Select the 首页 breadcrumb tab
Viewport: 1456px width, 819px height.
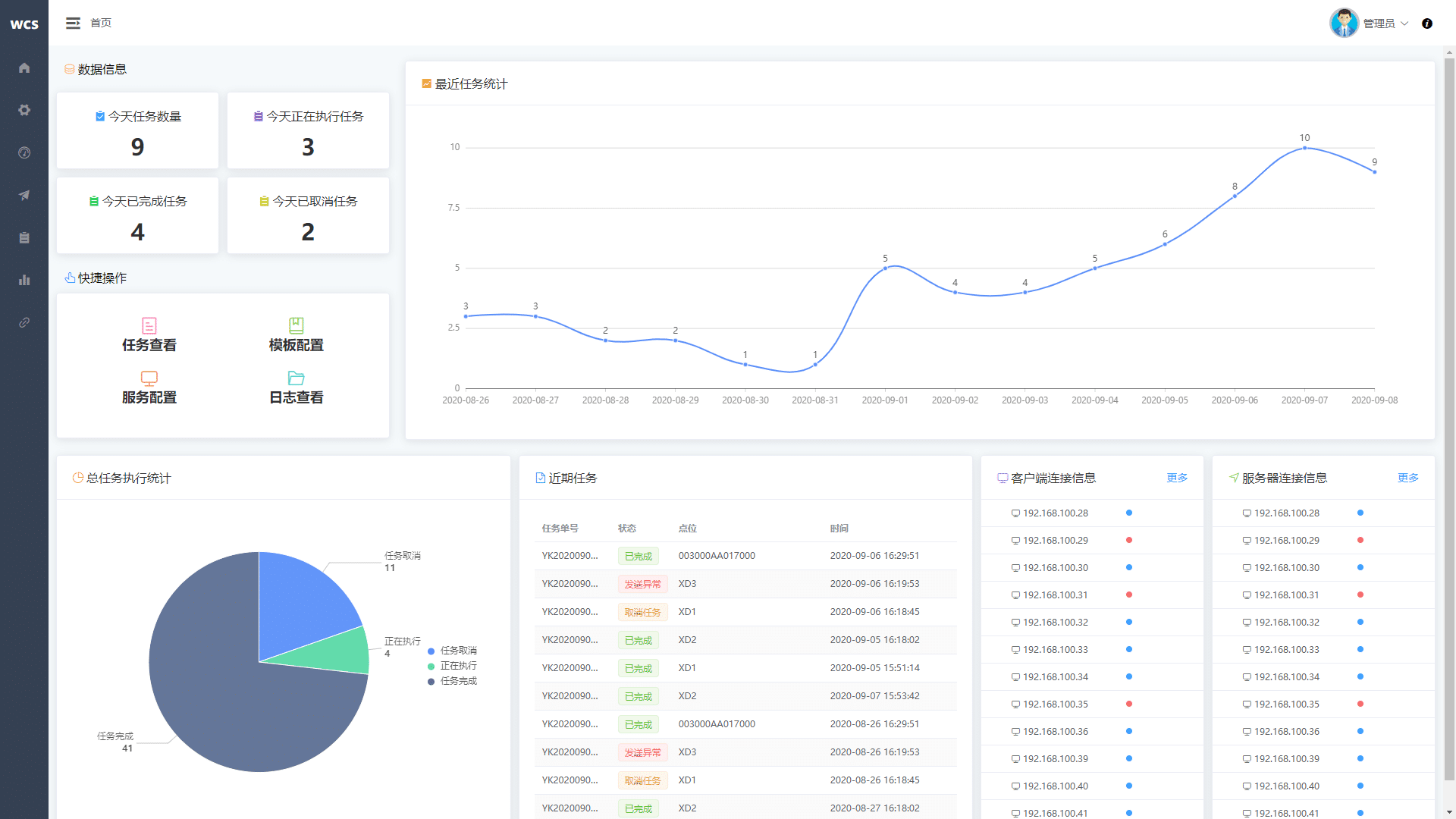(x=101, y=24)
